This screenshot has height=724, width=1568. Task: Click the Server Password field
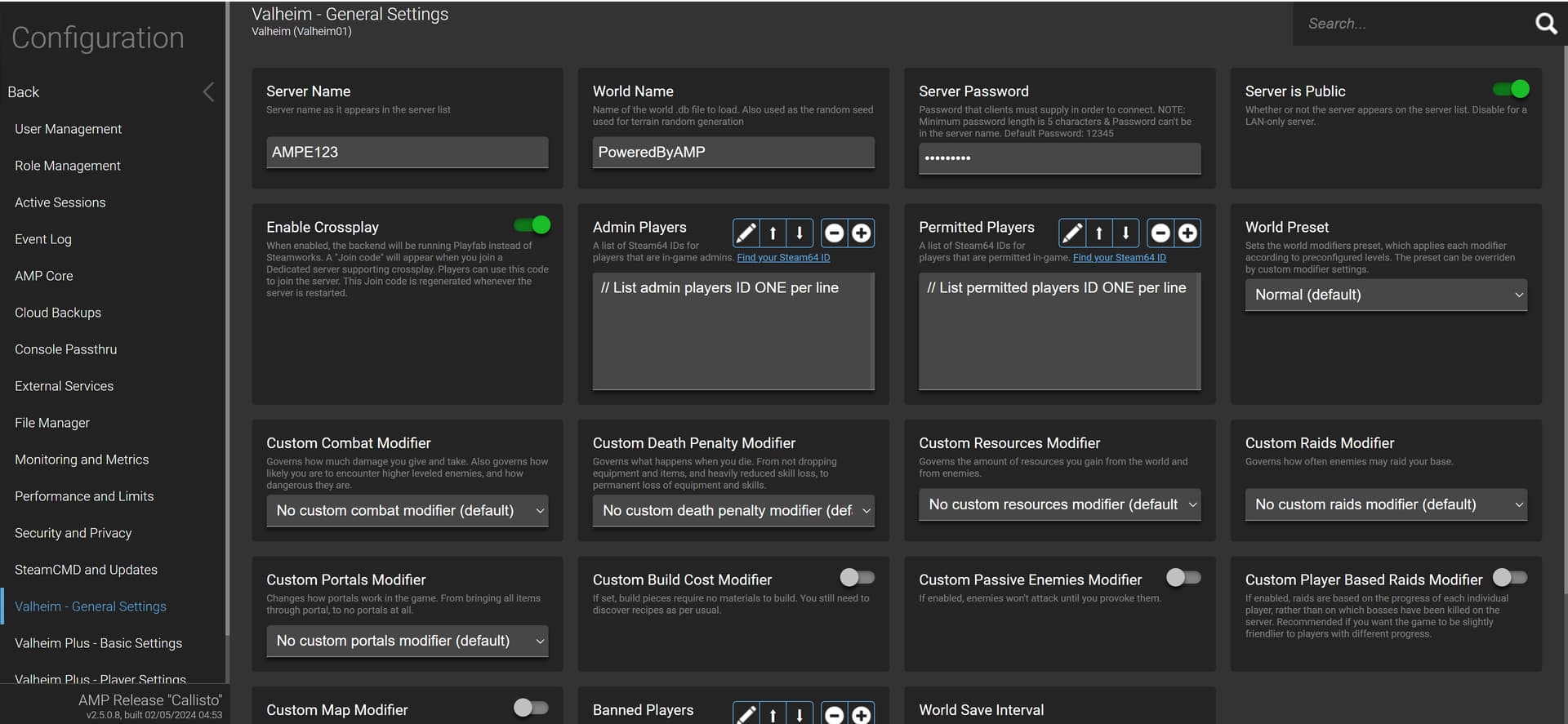(x=1059, y=158)
